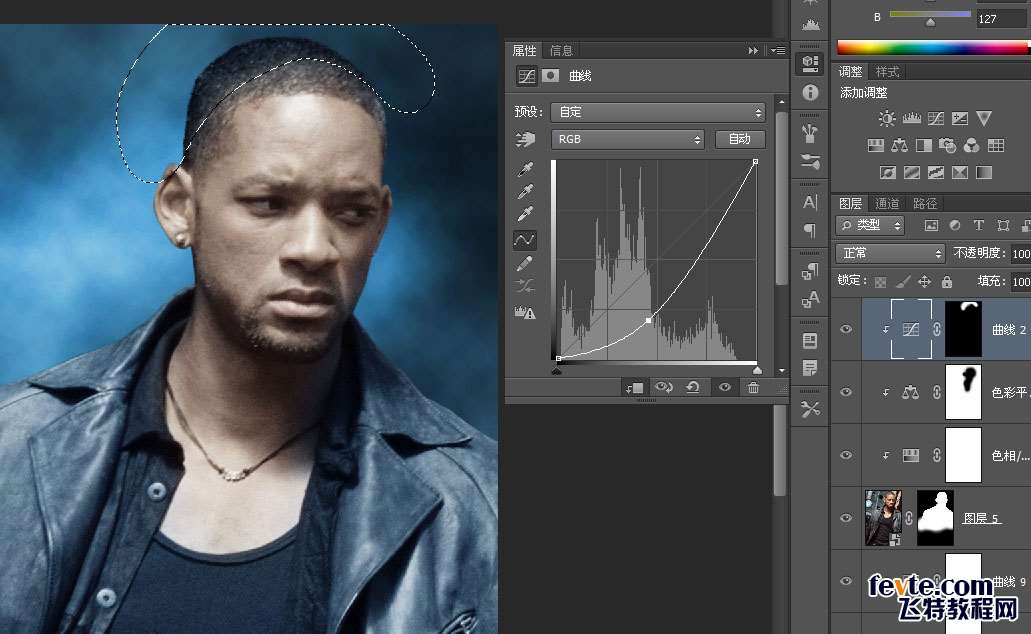Add a Black & White adjustment
This screenshot has width=1031, height=634.
point(924,145)
